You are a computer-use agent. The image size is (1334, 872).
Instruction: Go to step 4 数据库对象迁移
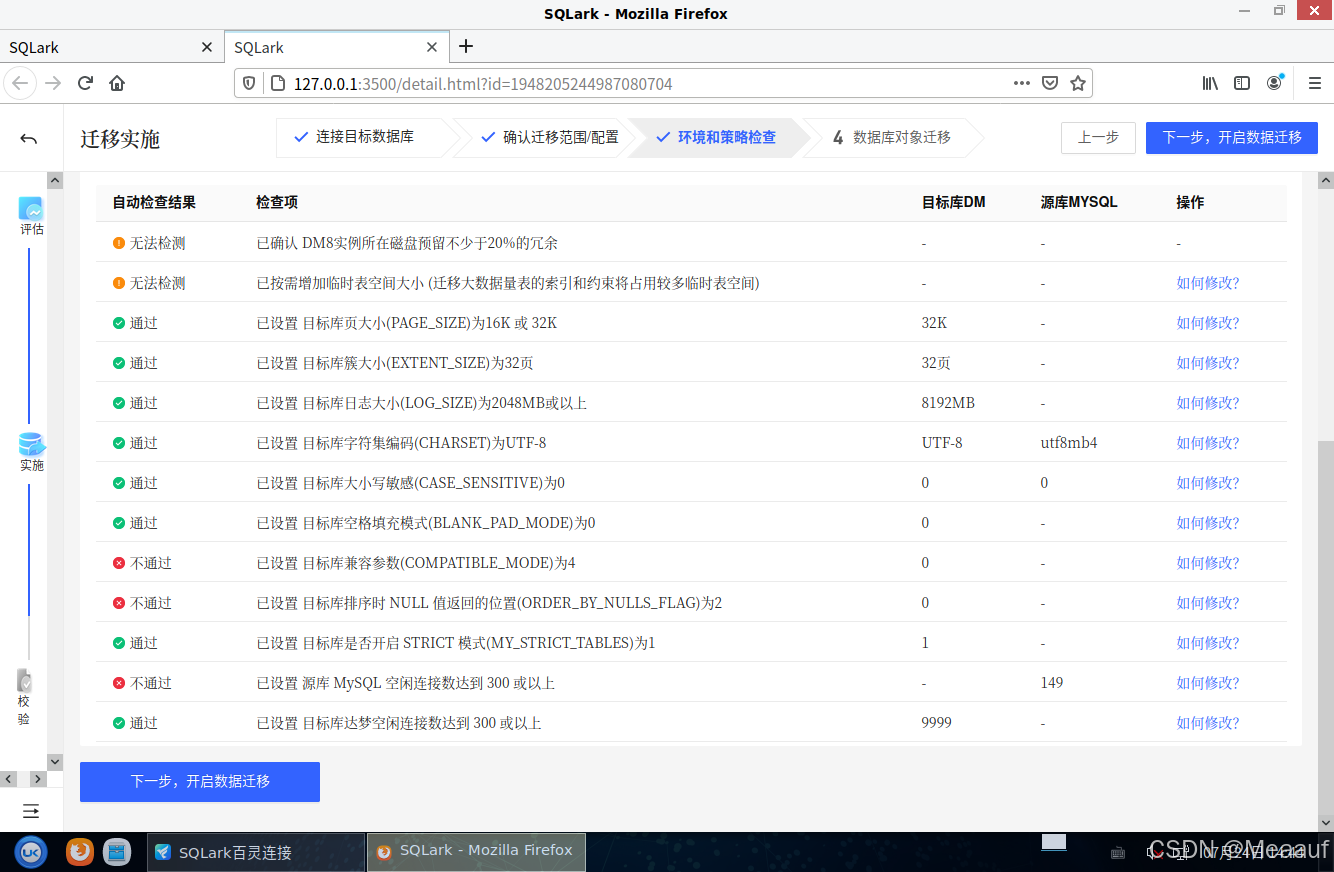(x=892, y=137)
